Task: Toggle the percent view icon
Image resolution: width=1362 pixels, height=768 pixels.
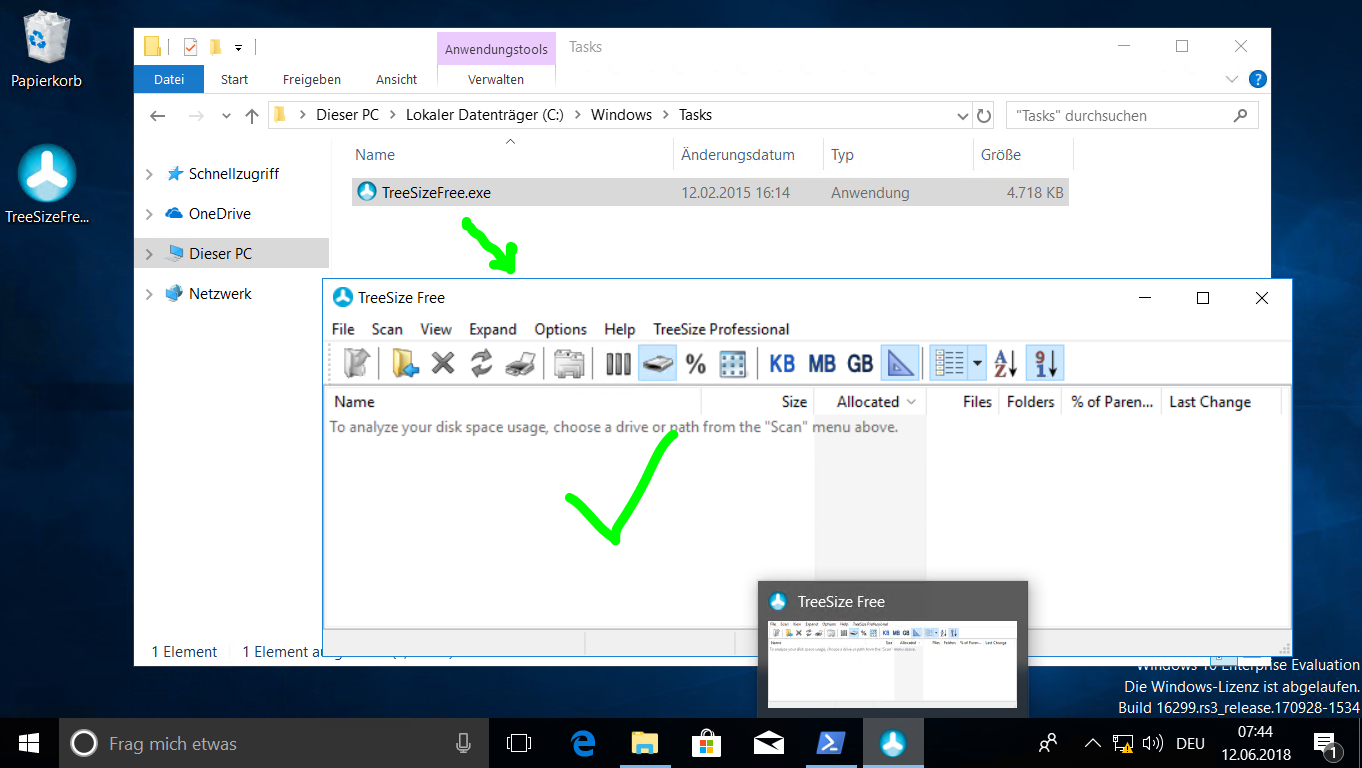Action: click(696, 363)
